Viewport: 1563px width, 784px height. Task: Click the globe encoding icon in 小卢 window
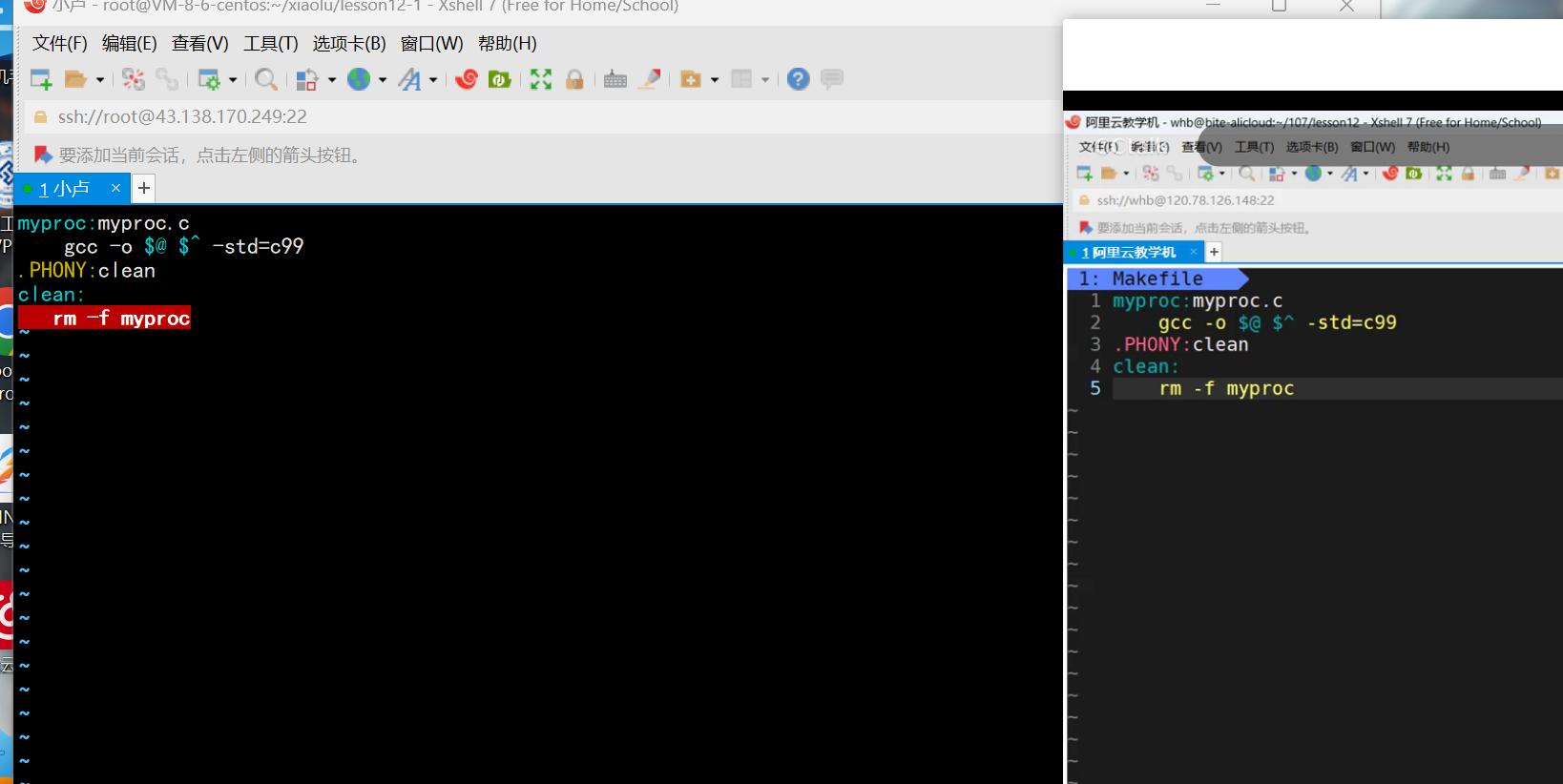tap(359, 79)
